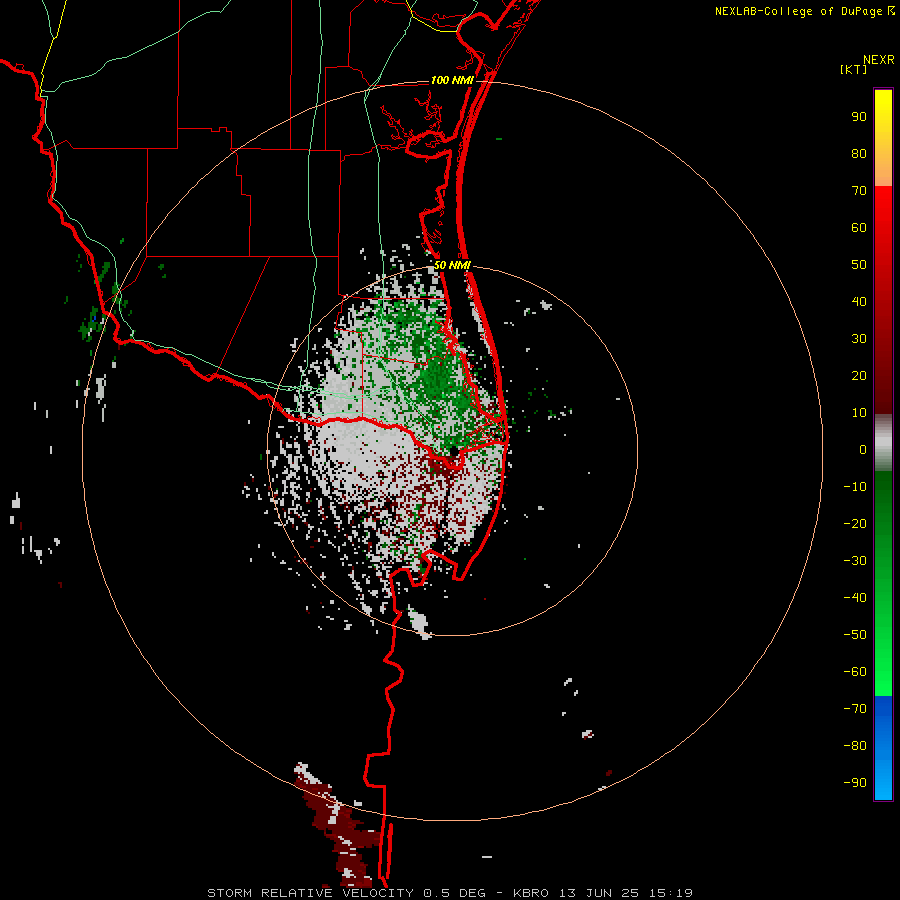Pick the gray zero-velocity color bar segment
Screen dimensions: 900x900
[x=883, y=442]
